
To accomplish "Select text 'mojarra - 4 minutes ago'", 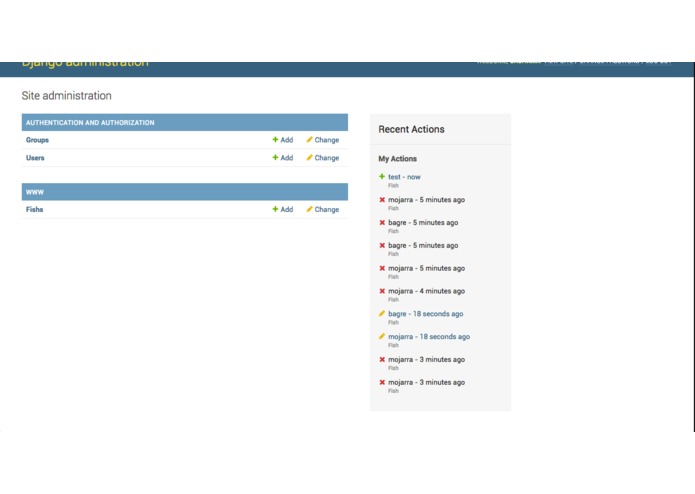I will [426, 291].
